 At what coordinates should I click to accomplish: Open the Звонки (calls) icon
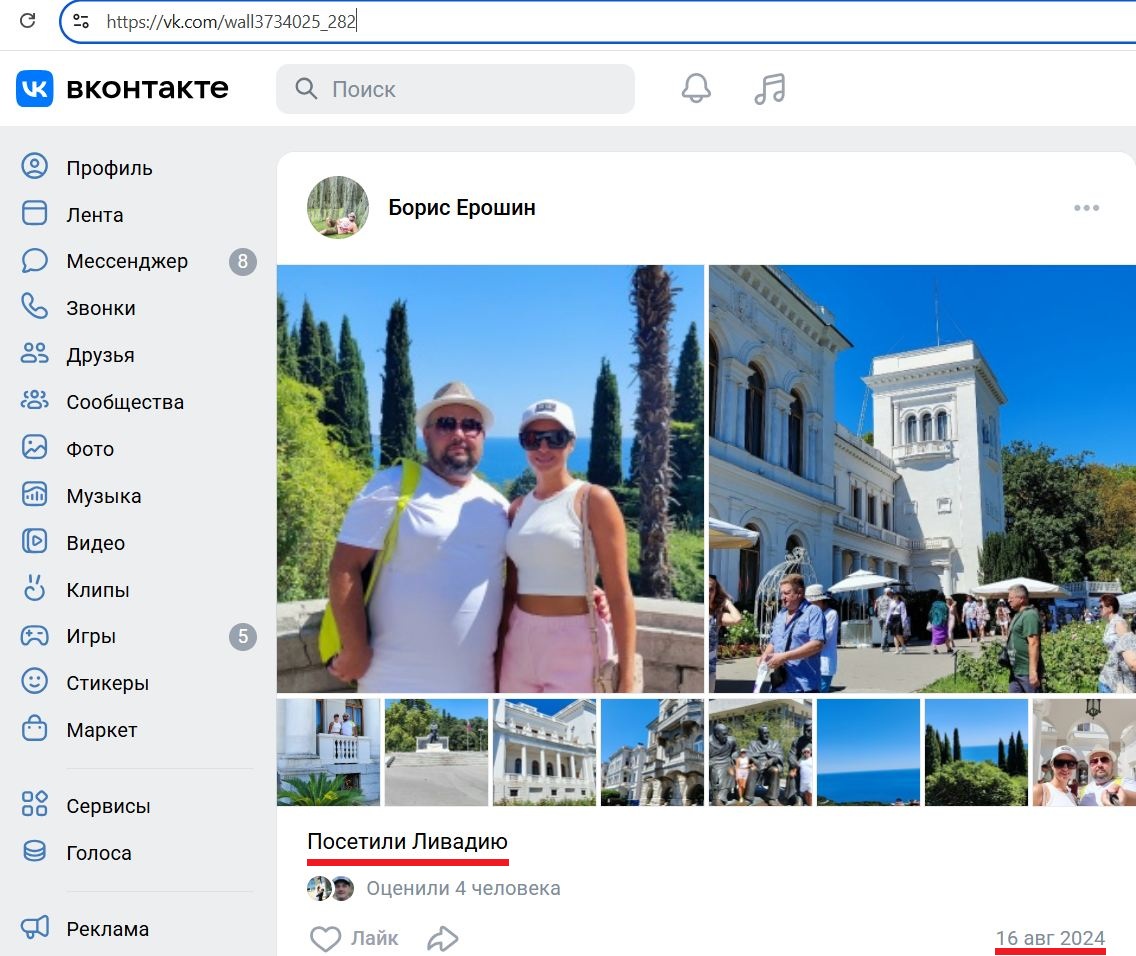coord(34,308)
